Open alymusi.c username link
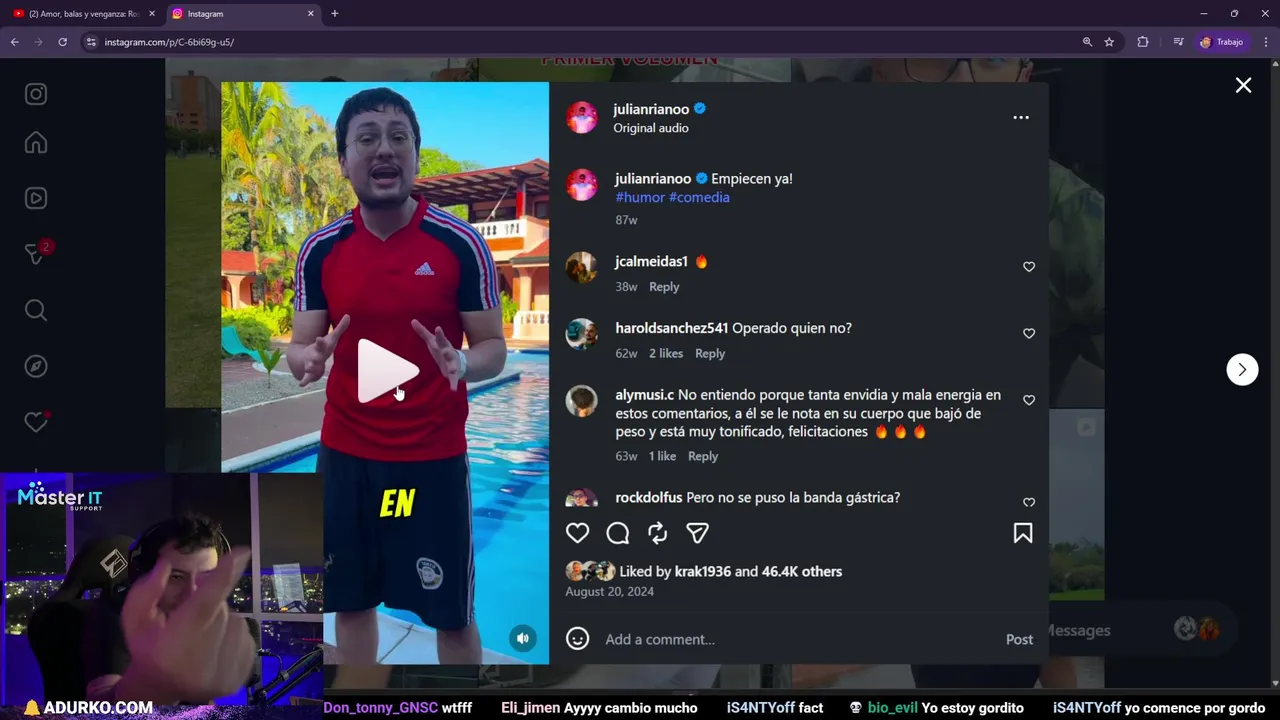 click(644, 395)
